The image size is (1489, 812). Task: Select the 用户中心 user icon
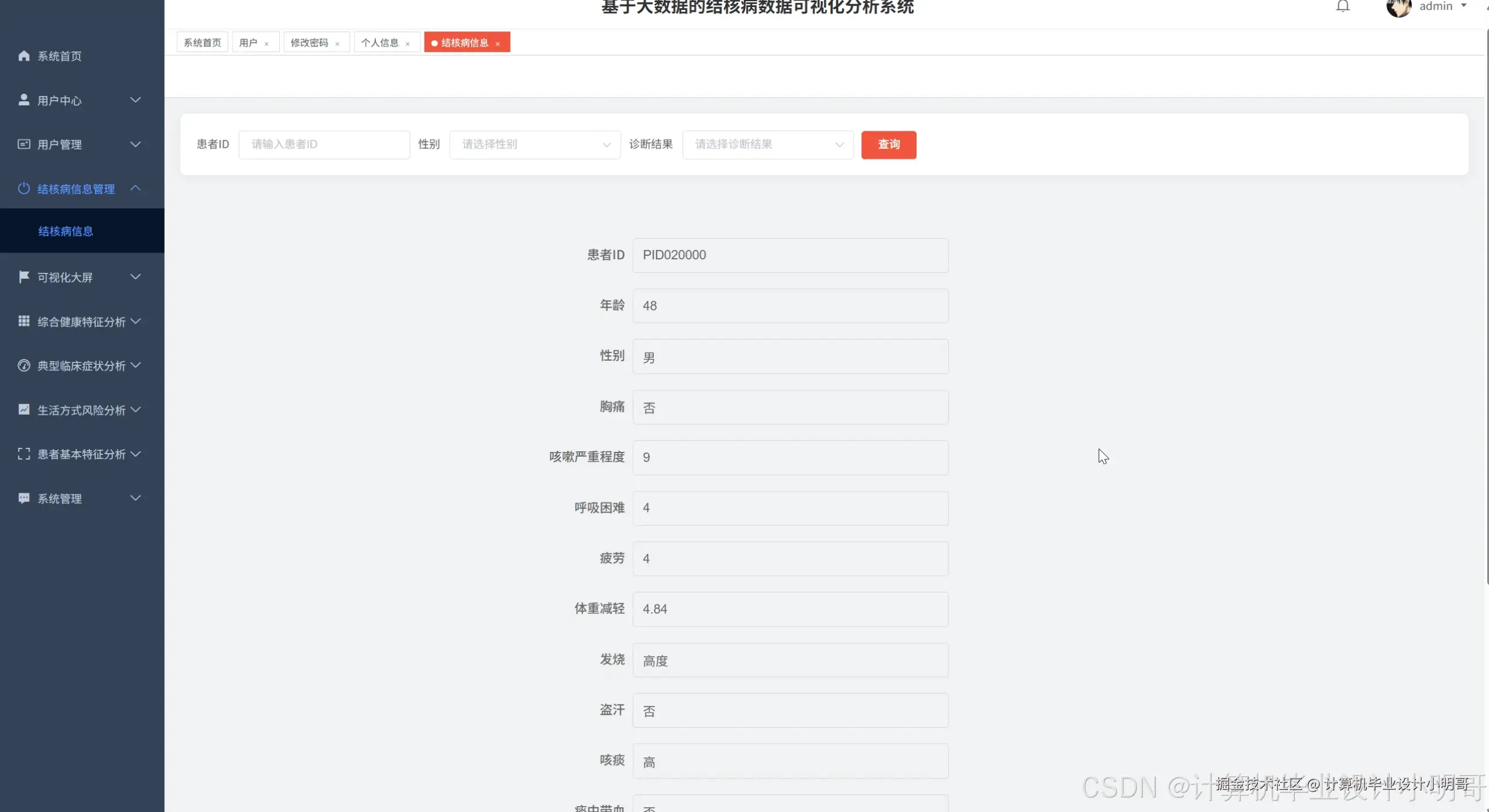[x=23, y=99]
